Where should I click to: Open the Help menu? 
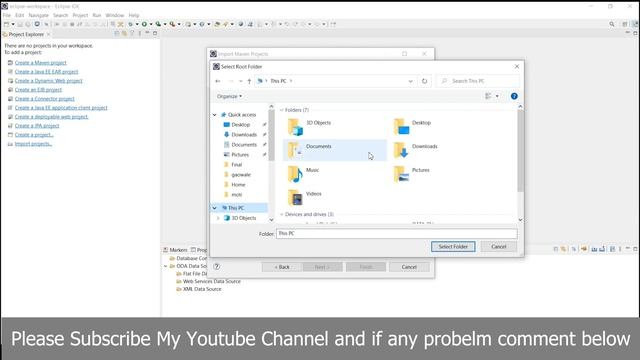134,15
